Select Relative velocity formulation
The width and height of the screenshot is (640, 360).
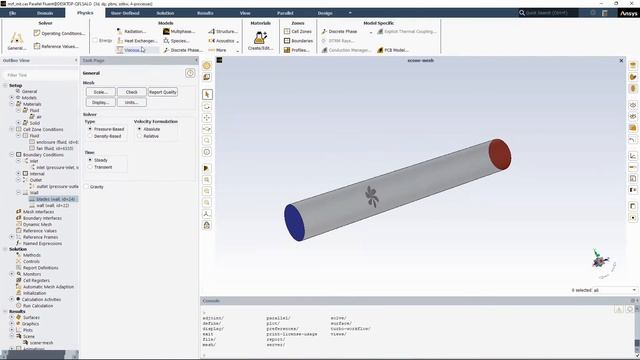coord(139,136)
